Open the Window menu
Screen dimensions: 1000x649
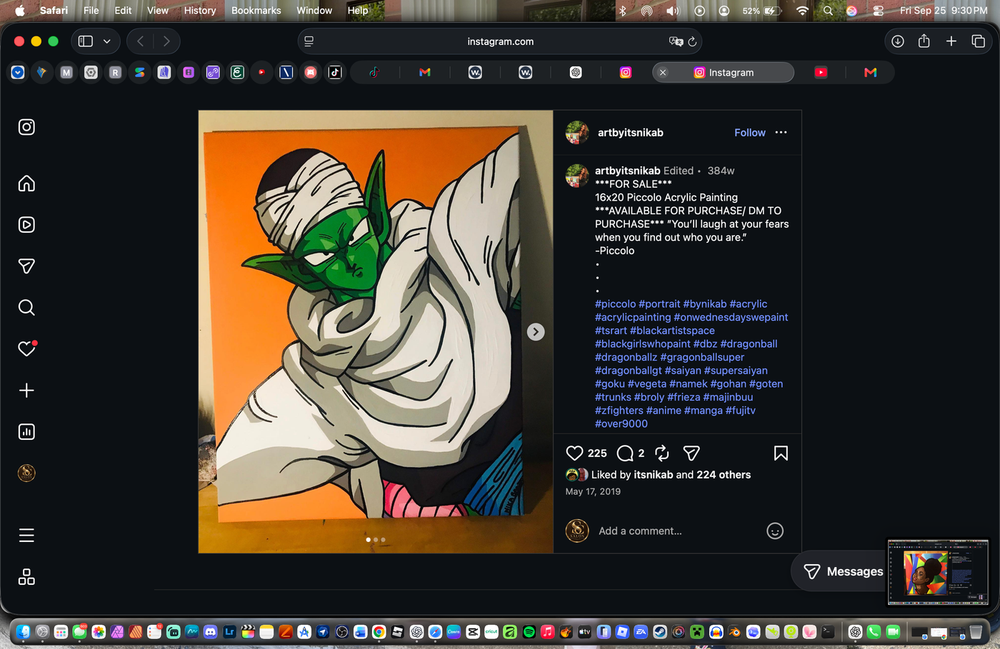[x=314, y=10]
